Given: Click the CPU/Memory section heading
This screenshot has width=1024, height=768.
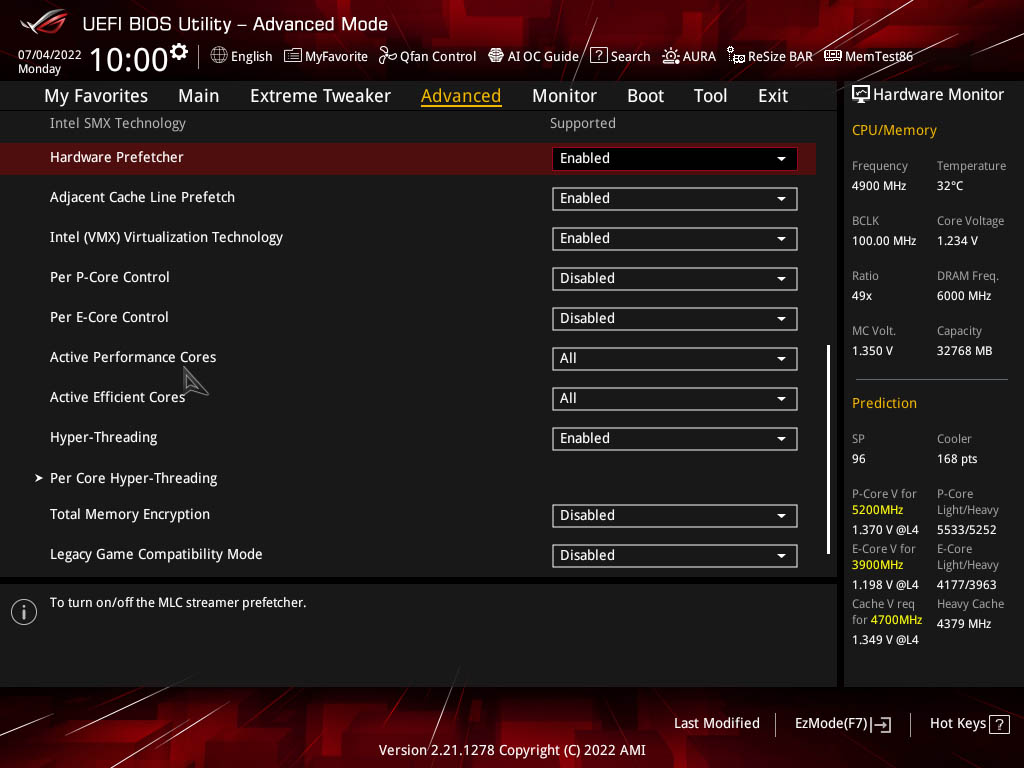Looking at the screenshot, I should 894,131.
